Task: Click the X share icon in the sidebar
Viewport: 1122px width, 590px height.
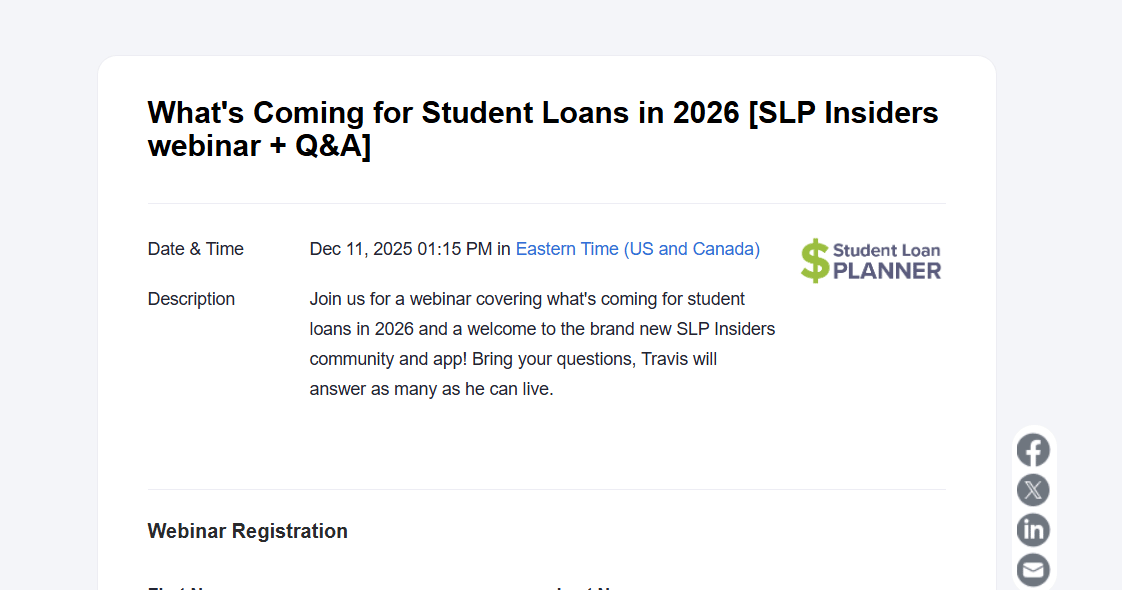Action: pyautogui.click(x=1033, y=490)
